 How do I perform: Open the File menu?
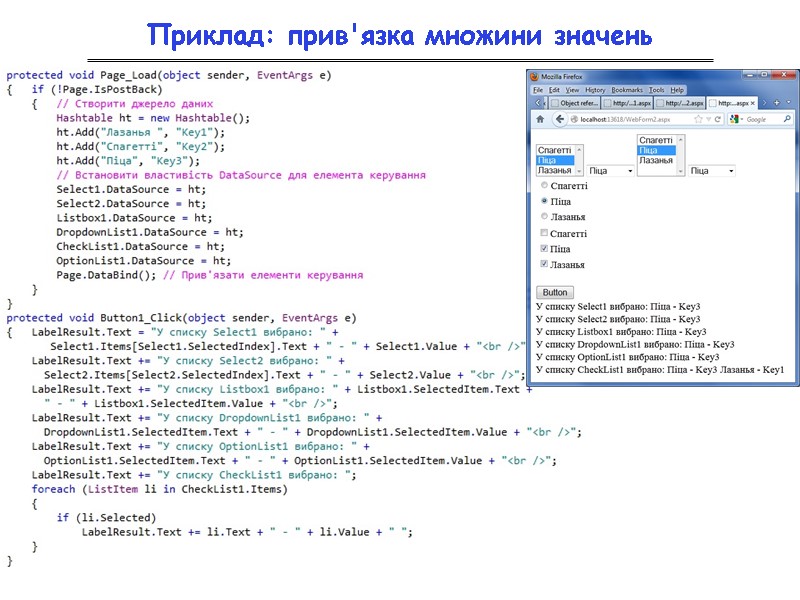(538, 90)
